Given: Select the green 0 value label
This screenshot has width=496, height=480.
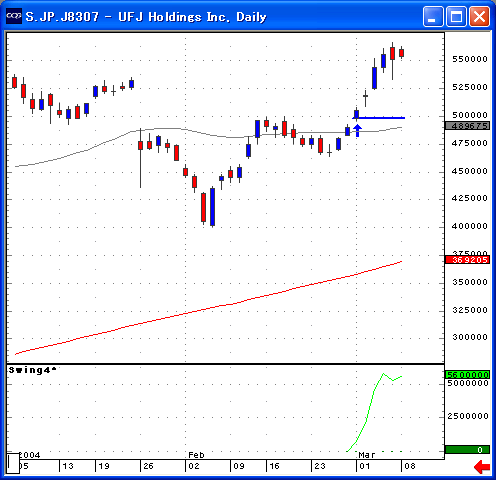Looking at the screenshot, I should (467, 450).
